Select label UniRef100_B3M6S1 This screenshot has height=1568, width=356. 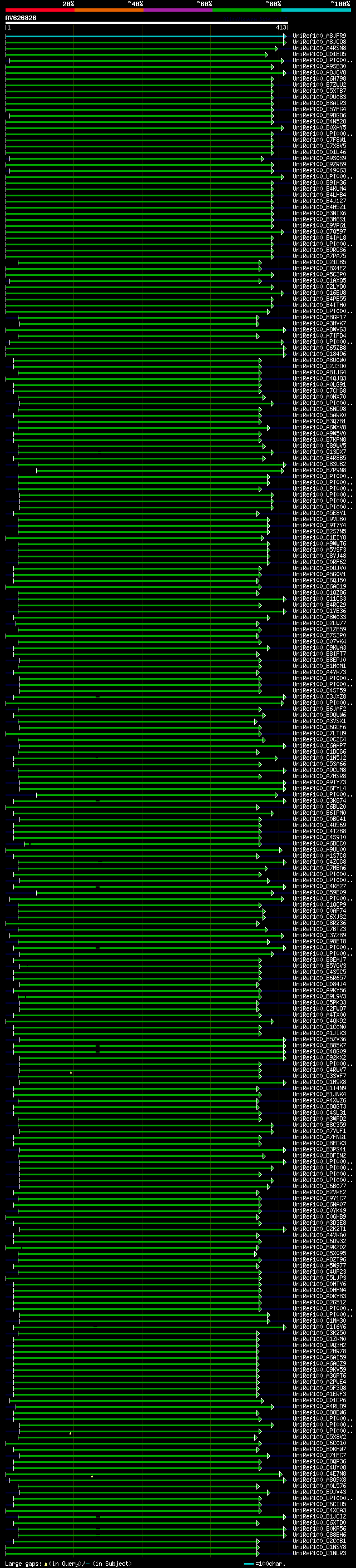coord(319,219)
